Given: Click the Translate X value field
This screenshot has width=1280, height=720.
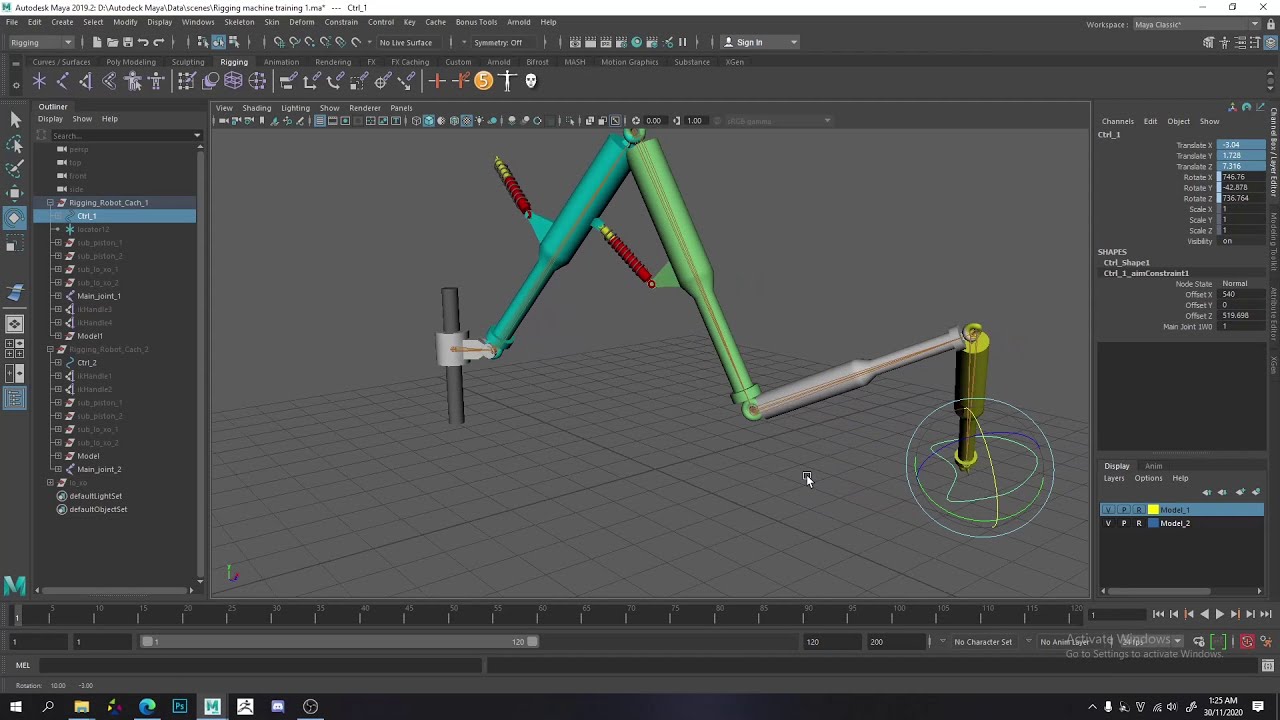Looking at the screenshot, I should tap(1241, 145).
